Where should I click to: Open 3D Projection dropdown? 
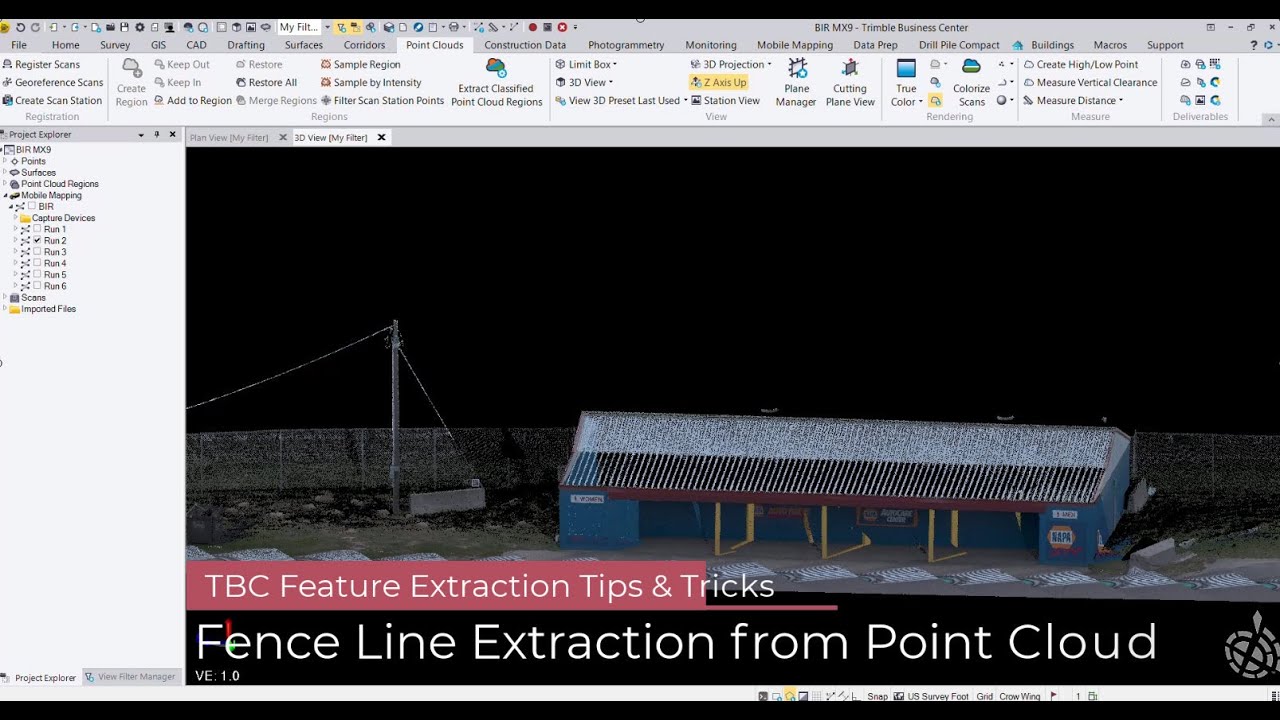pyautogui.click(x=731, y=64)
